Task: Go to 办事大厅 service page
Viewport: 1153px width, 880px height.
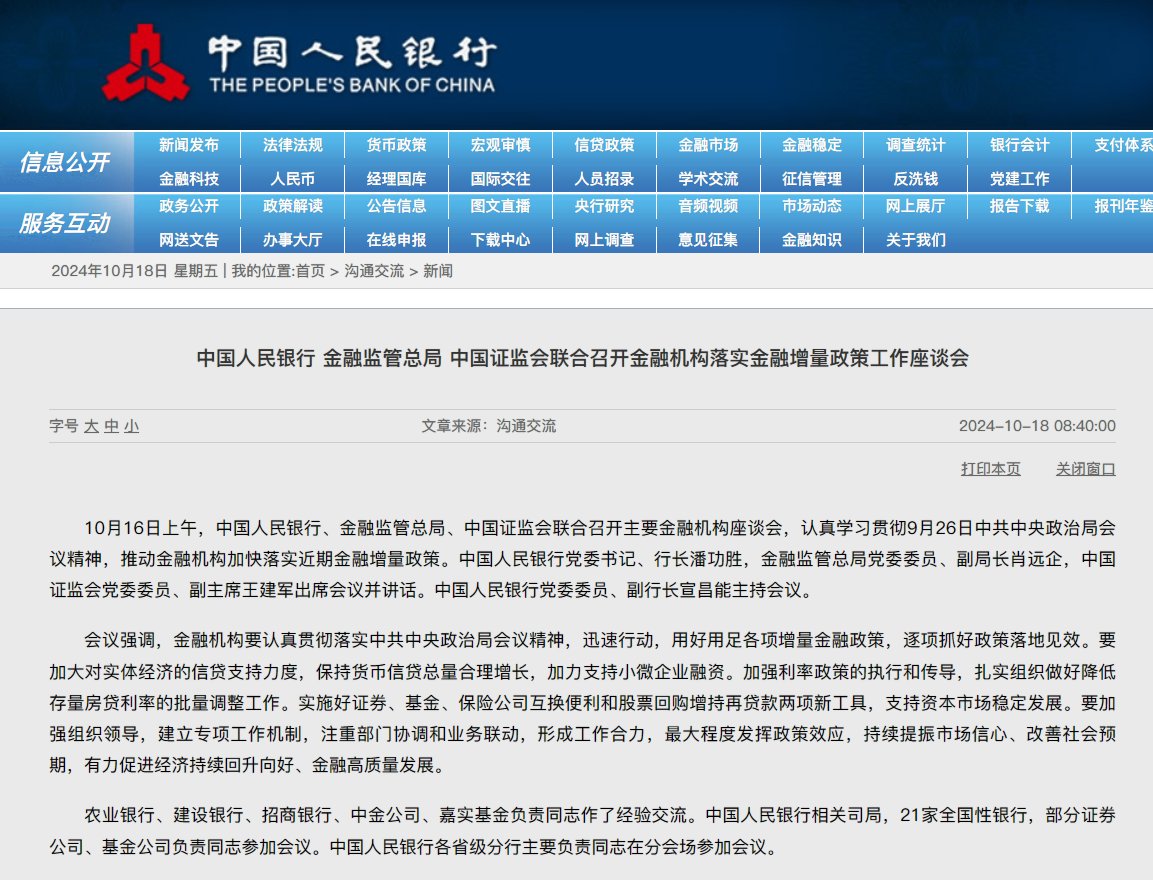Action: coord(293,240)
